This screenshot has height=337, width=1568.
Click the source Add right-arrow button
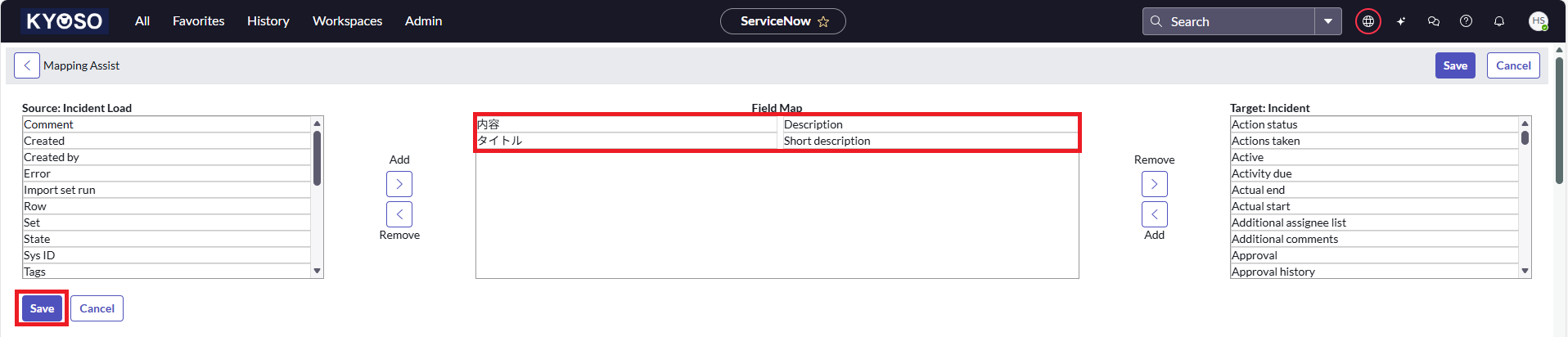(x=399, y=184)
